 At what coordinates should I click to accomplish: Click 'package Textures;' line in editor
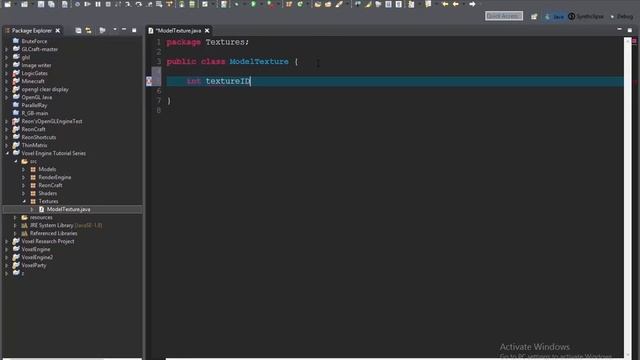pyautogui.click(x=208, y=42)
